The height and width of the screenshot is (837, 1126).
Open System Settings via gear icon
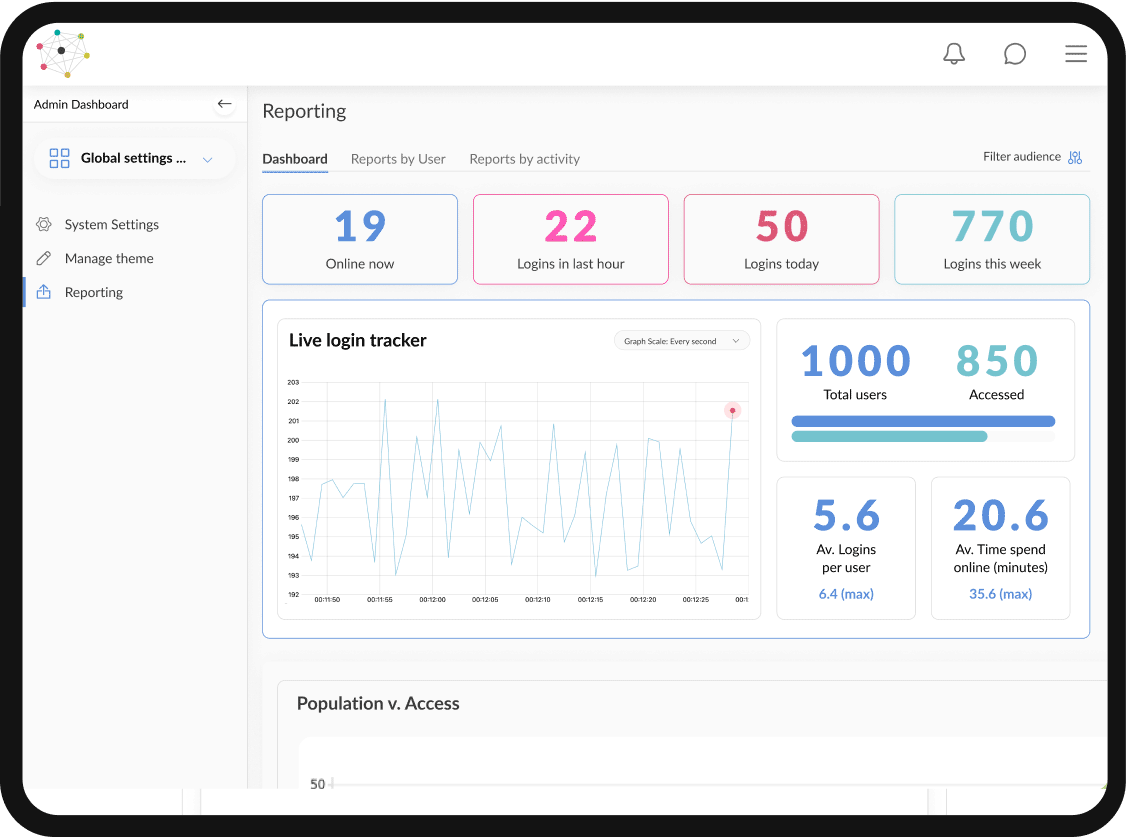click(x=44, y=224)
